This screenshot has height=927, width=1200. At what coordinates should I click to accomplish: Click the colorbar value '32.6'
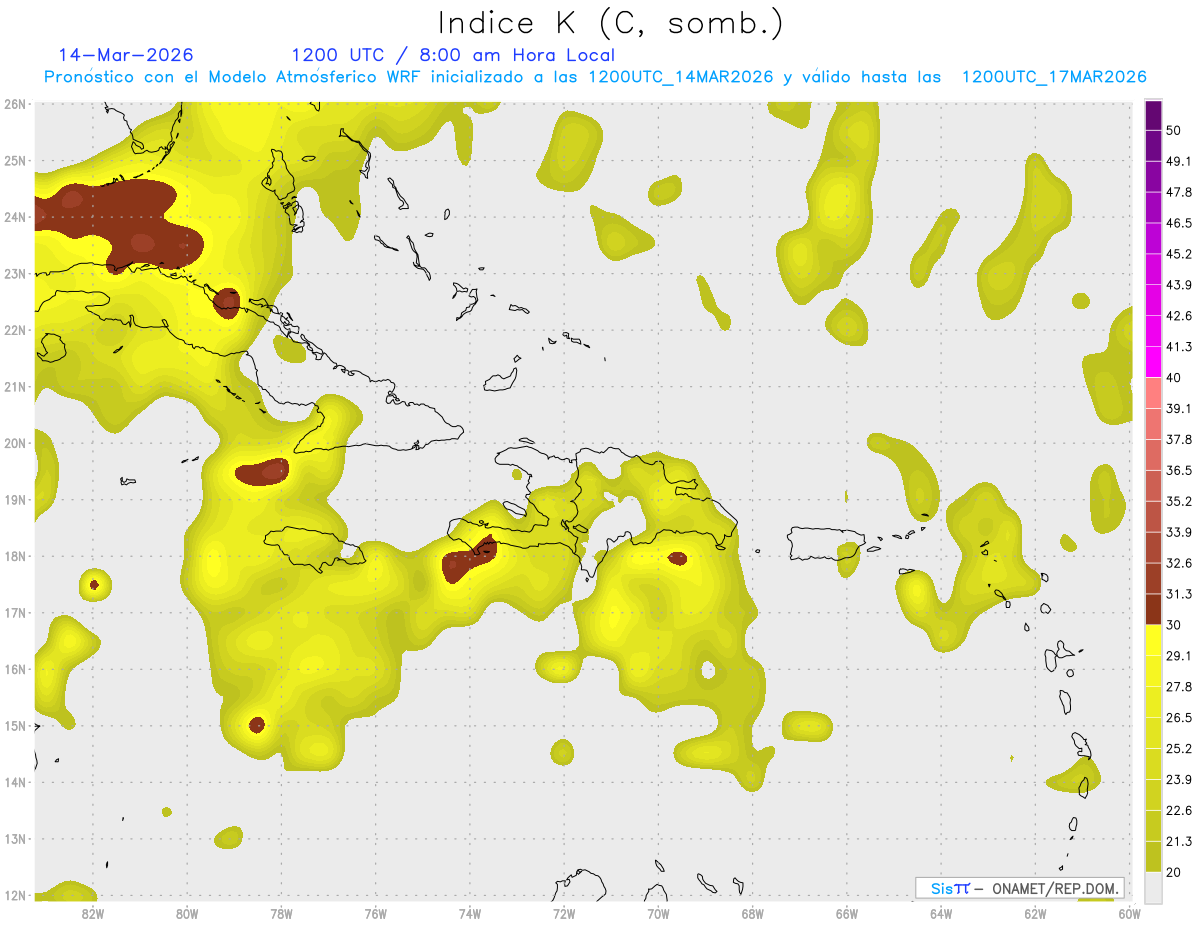point(1179,563)
